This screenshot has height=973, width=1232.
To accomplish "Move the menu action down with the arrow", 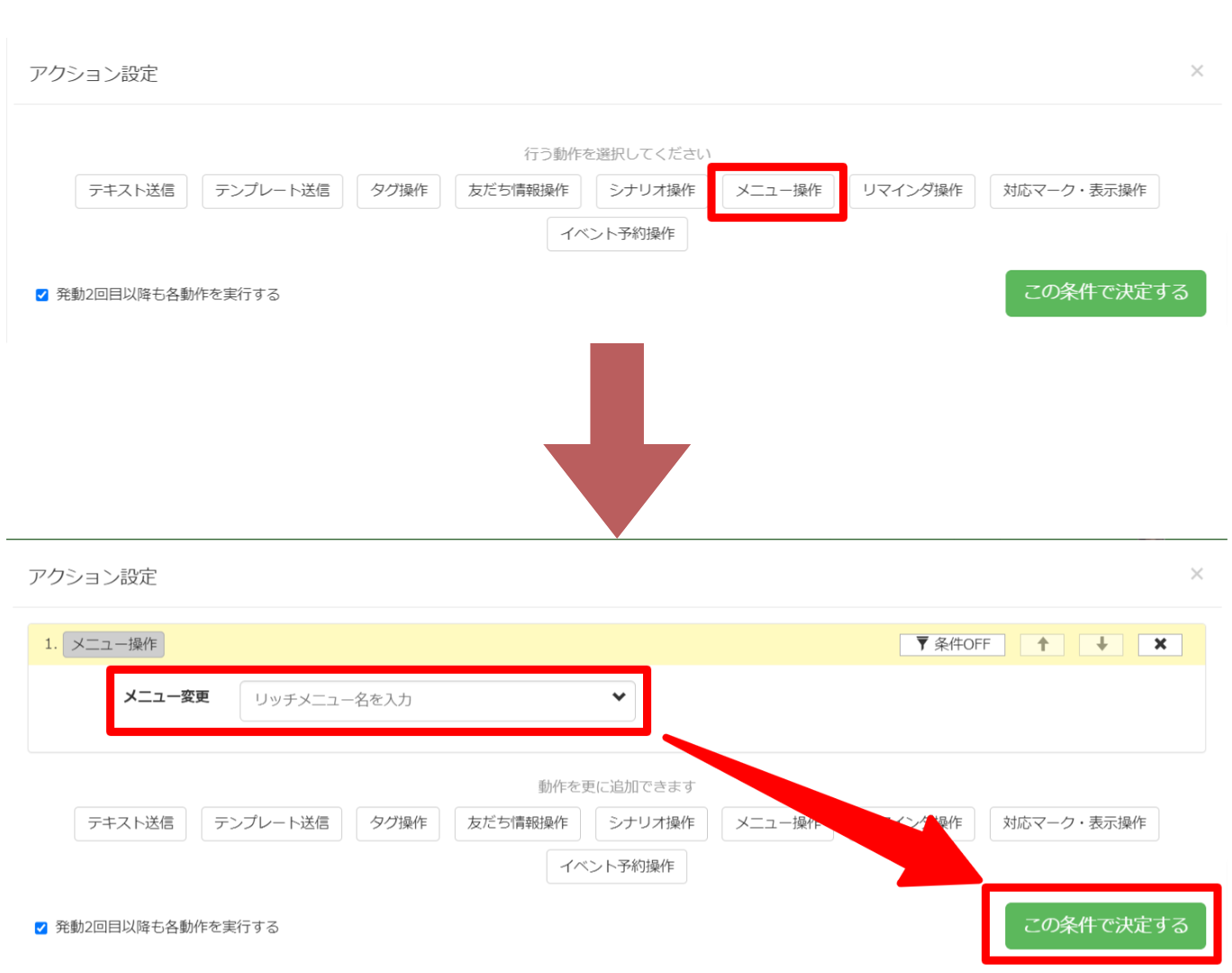I will pyautogui.click(x=1101, y=644).
